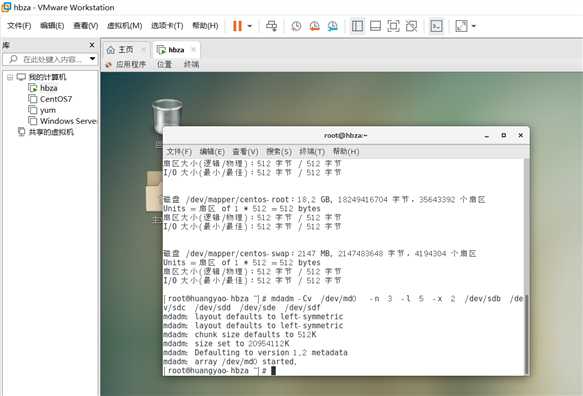This screenshot has width=583, height=396.
Task: Select the hbza VM in the library
Action: pyautogui.click(x=48, y=88)
